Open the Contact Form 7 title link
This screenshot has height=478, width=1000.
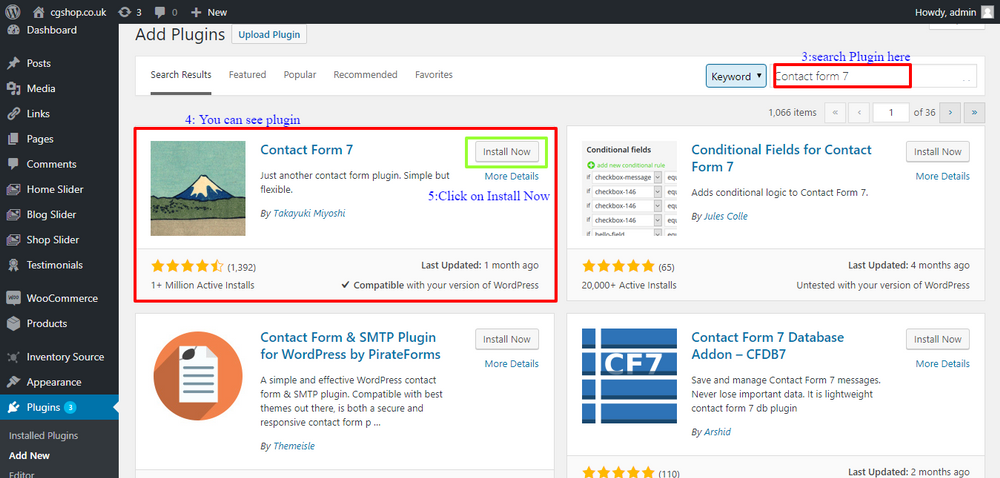[x=307, y=150]
